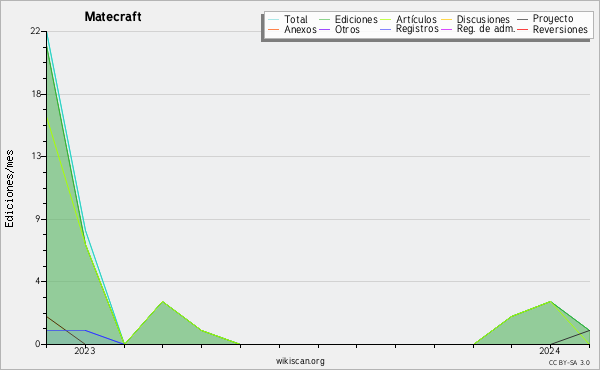Click the green Ediciones line swatch
Screen dimensions: 600x370
pyautogui.click(x=324, y=19)
